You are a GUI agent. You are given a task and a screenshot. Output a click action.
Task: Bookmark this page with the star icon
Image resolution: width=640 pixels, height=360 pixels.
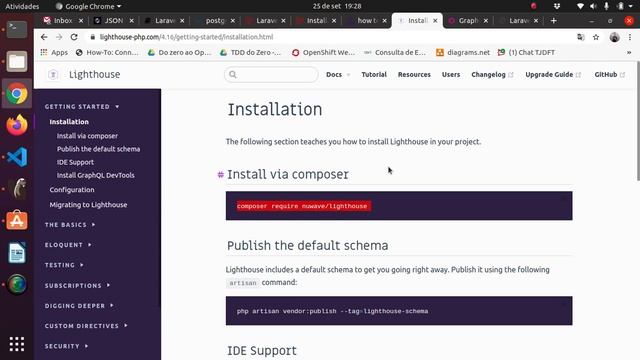click(x=596, y=37)
